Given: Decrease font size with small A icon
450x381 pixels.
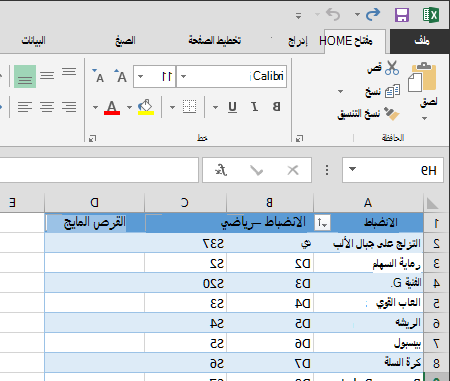Looking at the screenshot, I should 98,76.
